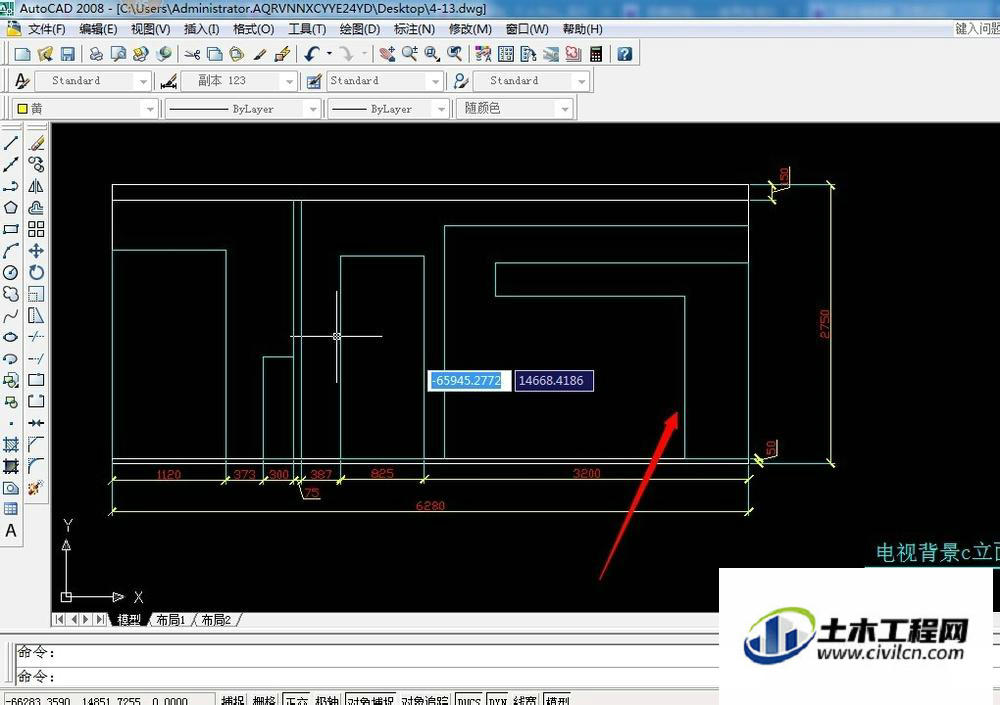Select the Revision Cloud tool
Viewport: 1000px width, 705px height.
(11, 294)
